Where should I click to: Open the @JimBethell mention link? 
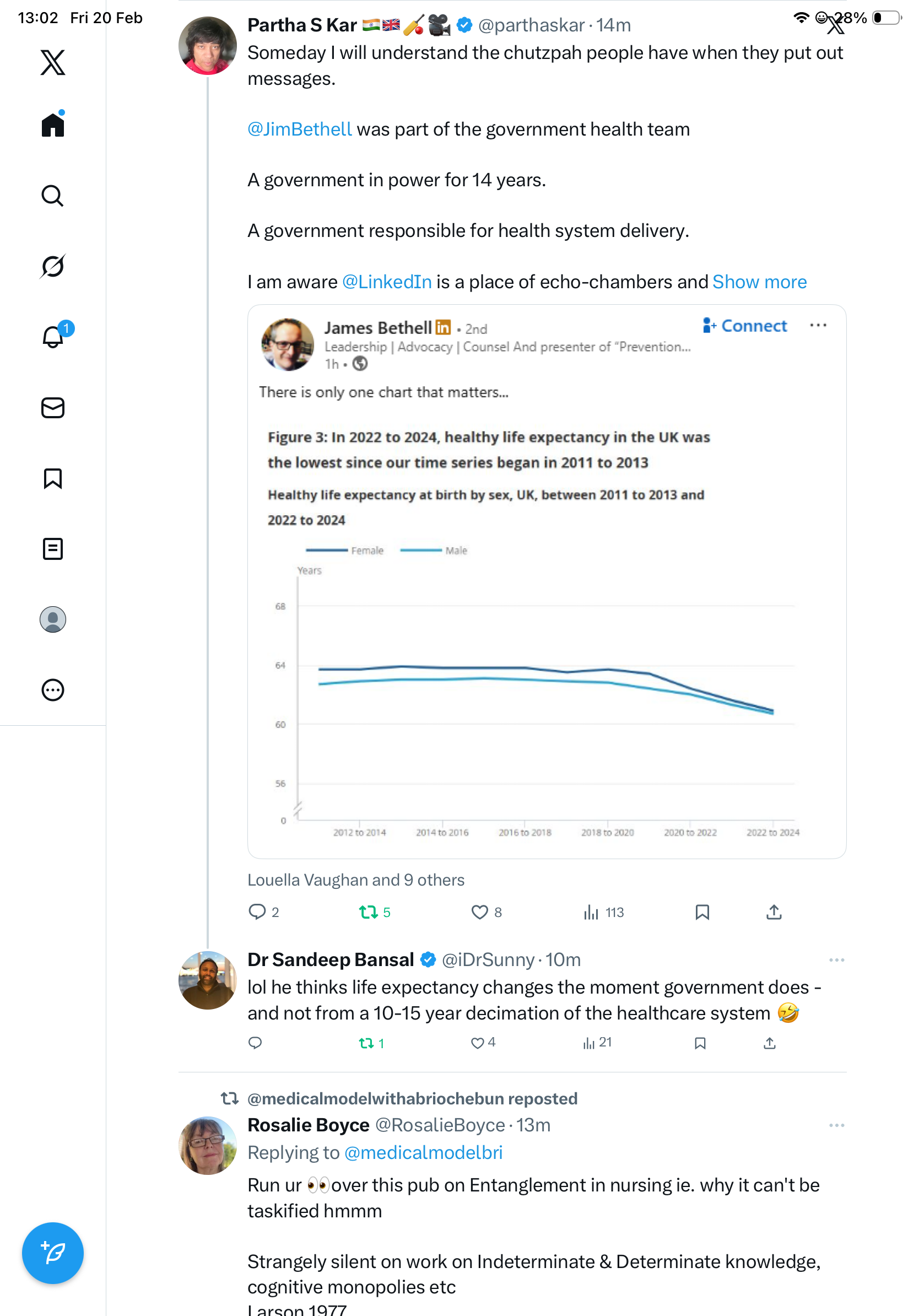coord(299,130)
